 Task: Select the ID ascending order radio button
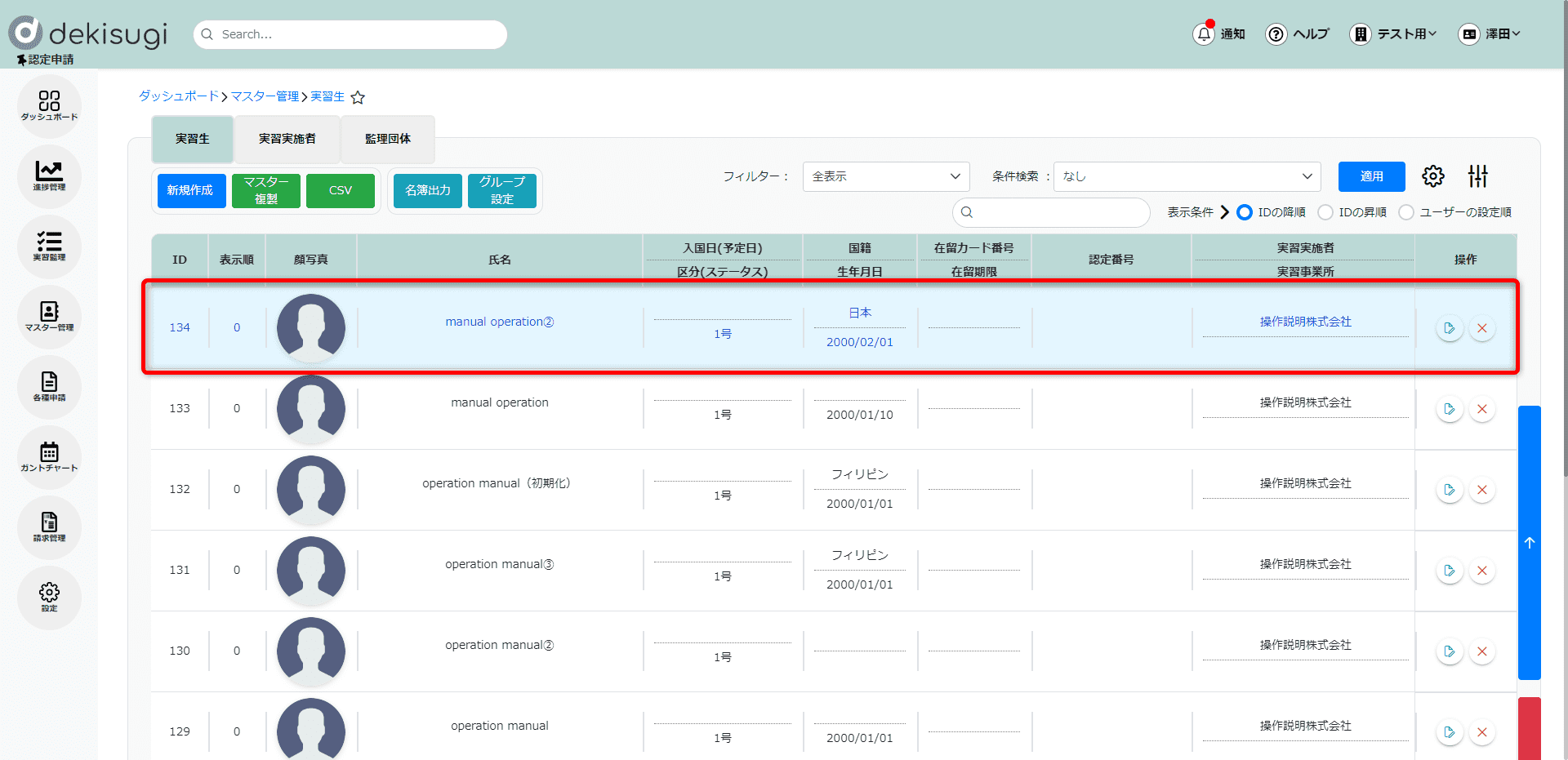(1325, 212)
